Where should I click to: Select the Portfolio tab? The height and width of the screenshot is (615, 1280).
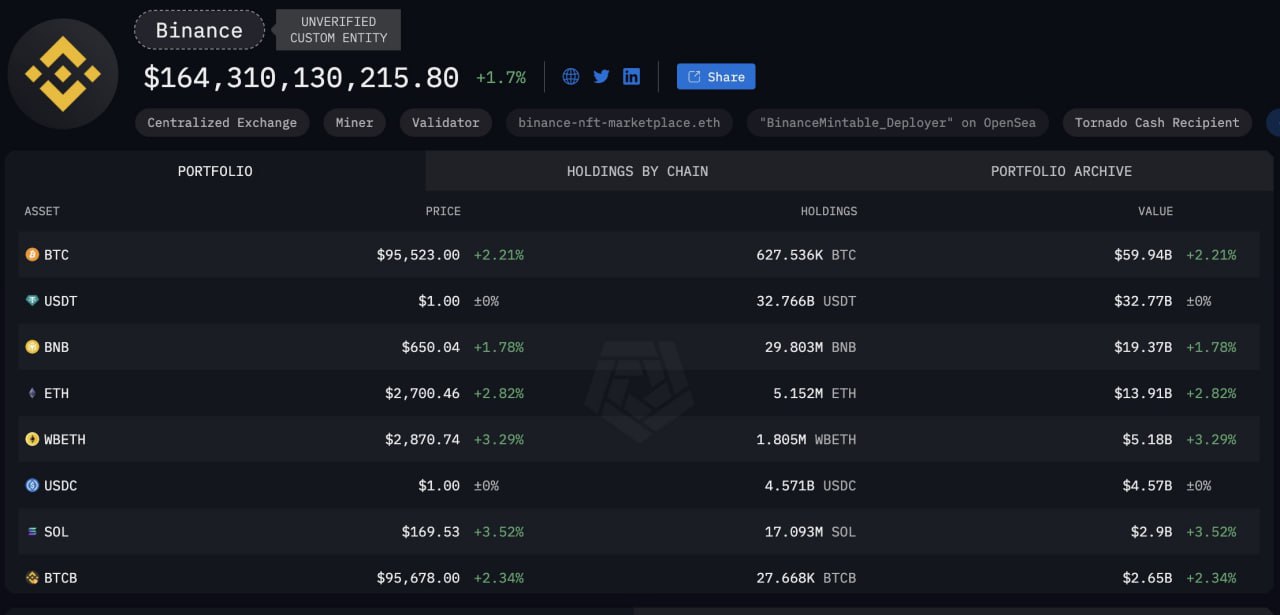[215, 171]
